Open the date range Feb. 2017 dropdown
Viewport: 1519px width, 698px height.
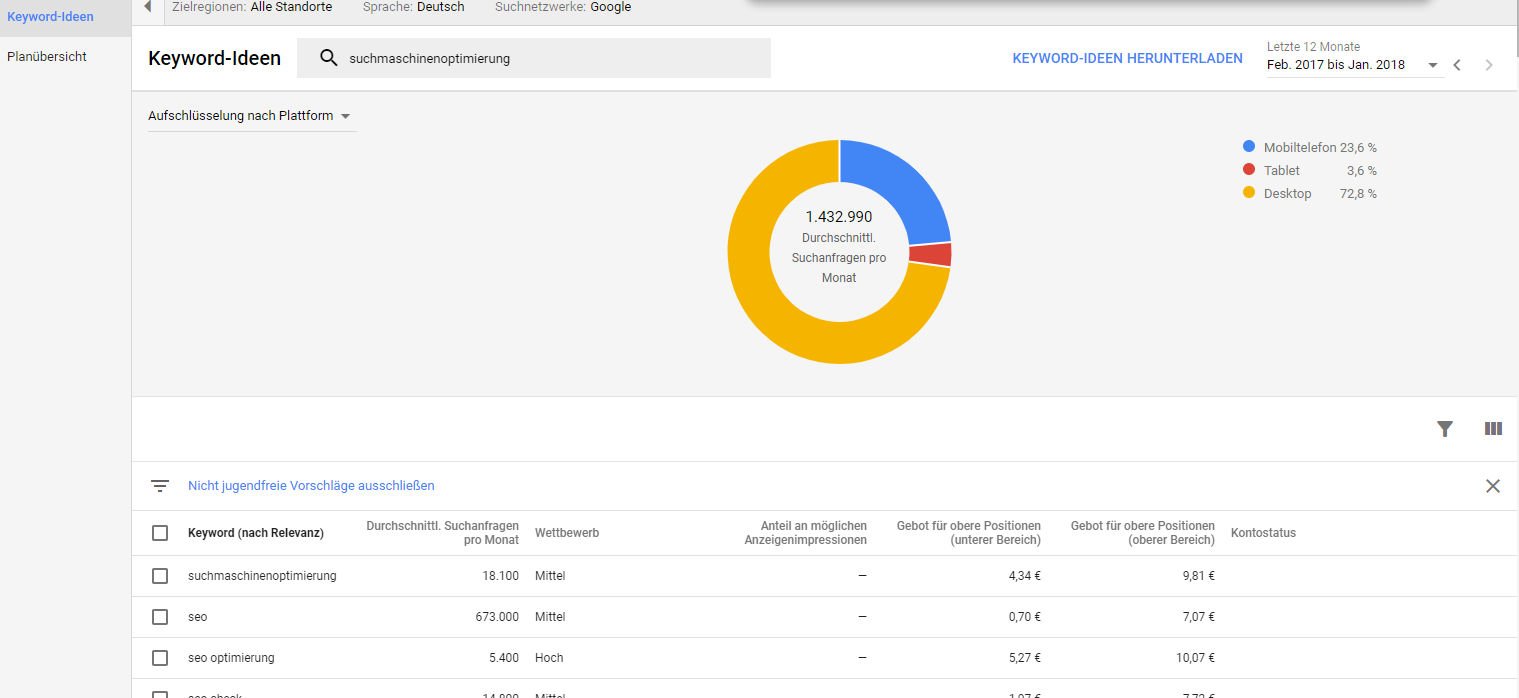1352,65
